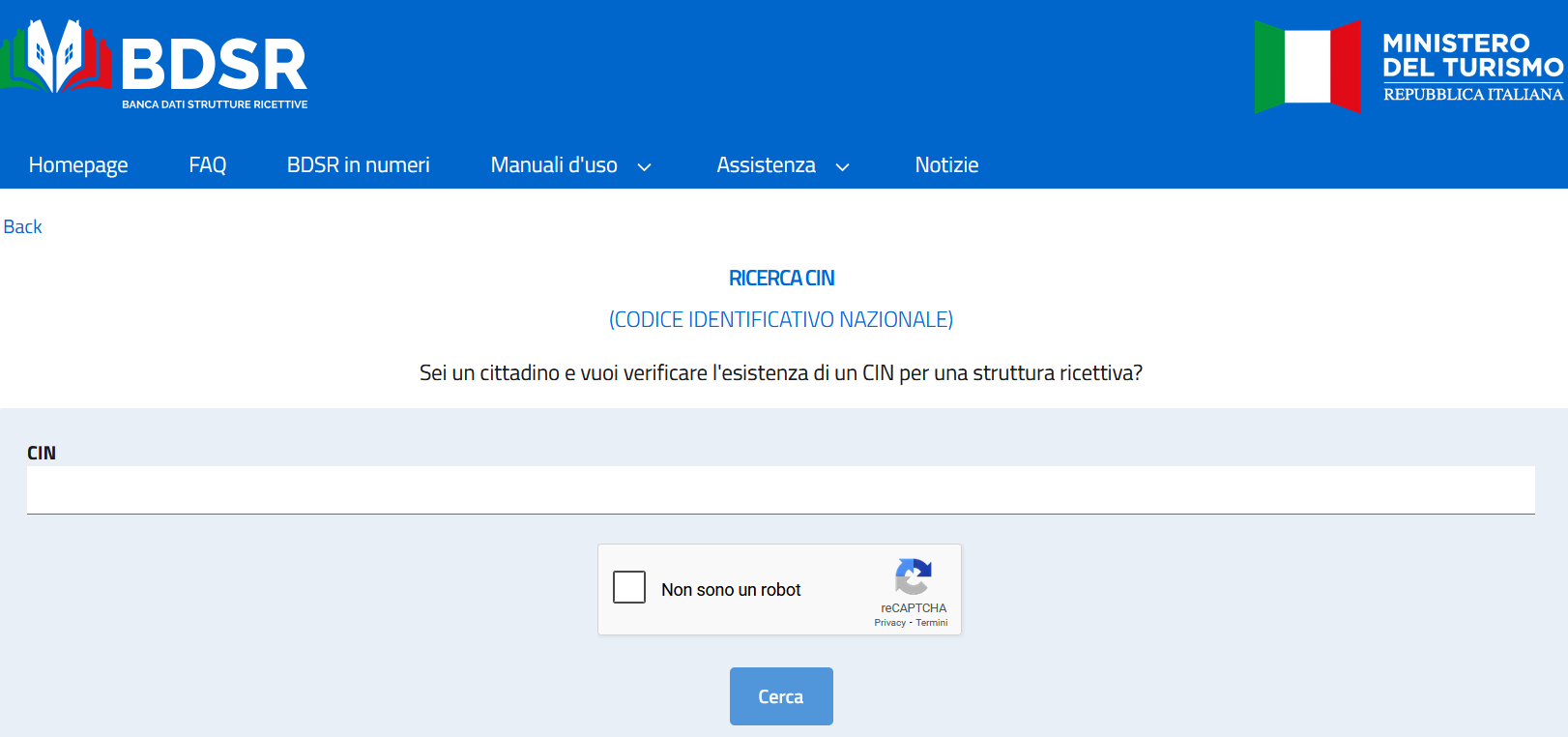The height and width of the screenshot is (737, 1568).
Task: Open the FAQ page
Action: (x=207, y=165)
